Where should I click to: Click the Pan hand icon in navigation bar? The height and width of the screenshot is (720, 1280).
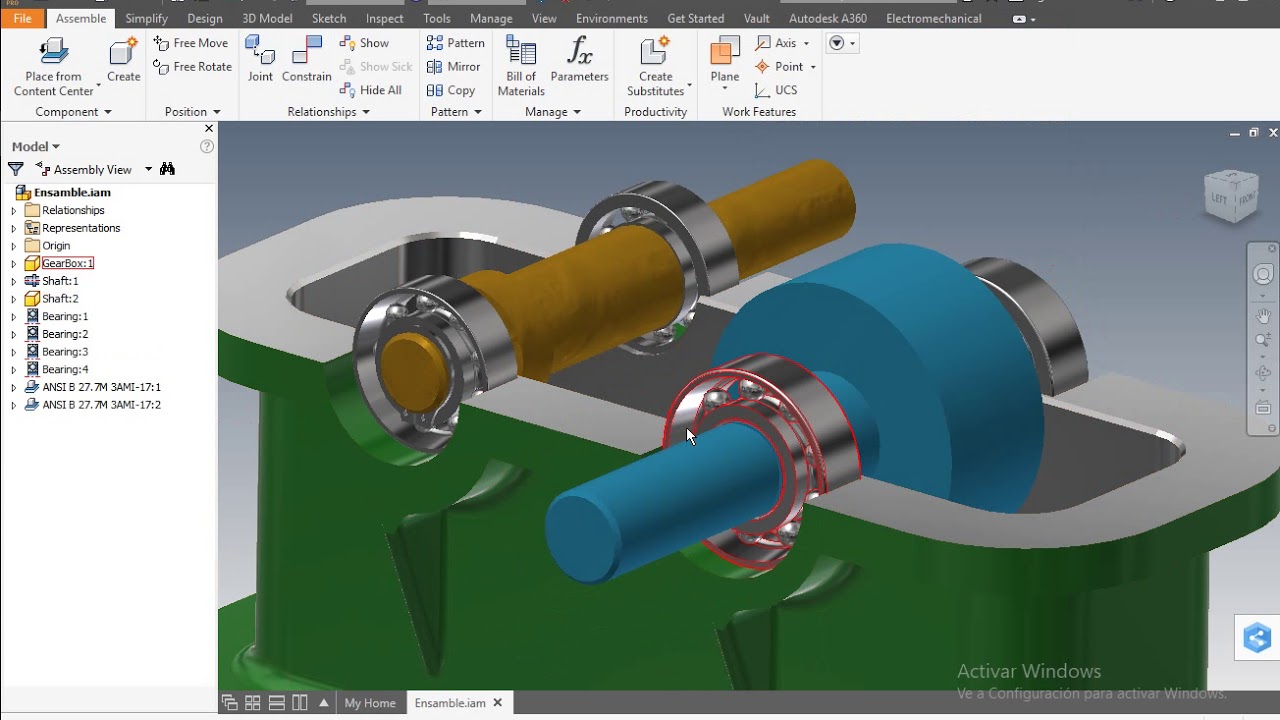click(1263, 316)
